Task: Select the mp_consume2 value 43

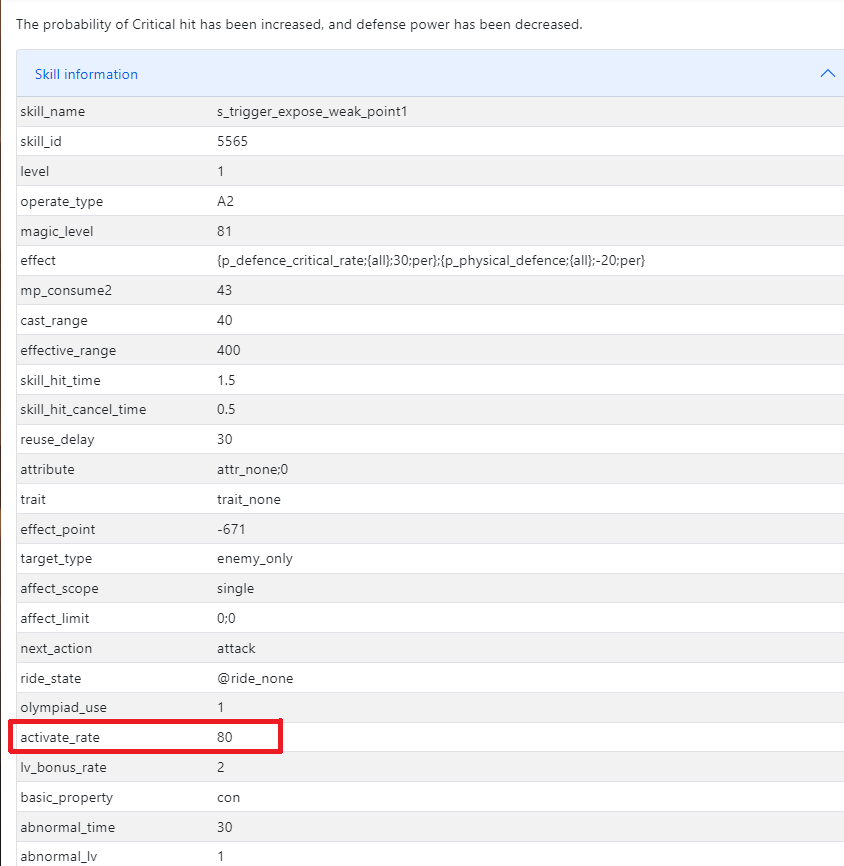Action: pyautogui.click(x=225, y=291)
